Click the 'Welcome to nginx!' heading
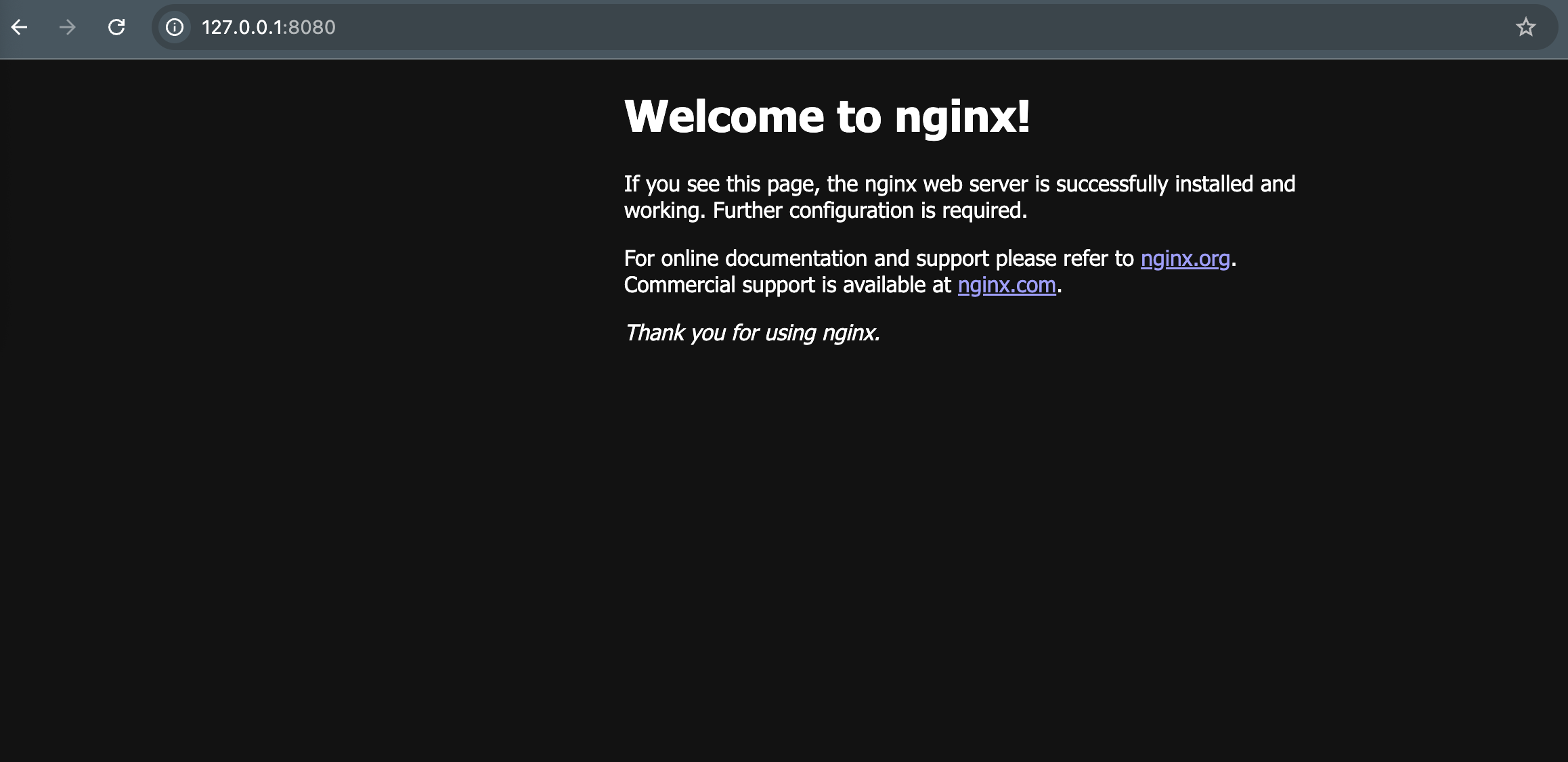The width and height of the screenshot is (1568, 762). click(827, 116)
